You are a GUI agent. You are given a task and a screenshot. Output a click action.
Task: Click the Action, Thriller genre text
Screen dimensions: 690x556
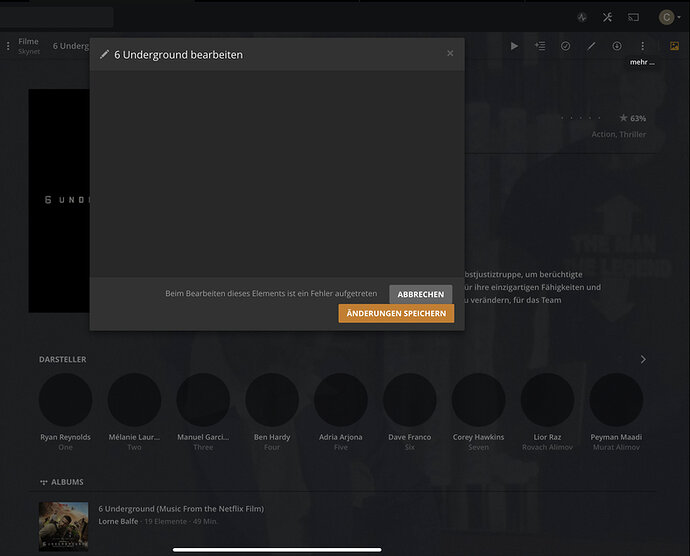[618, 134]
